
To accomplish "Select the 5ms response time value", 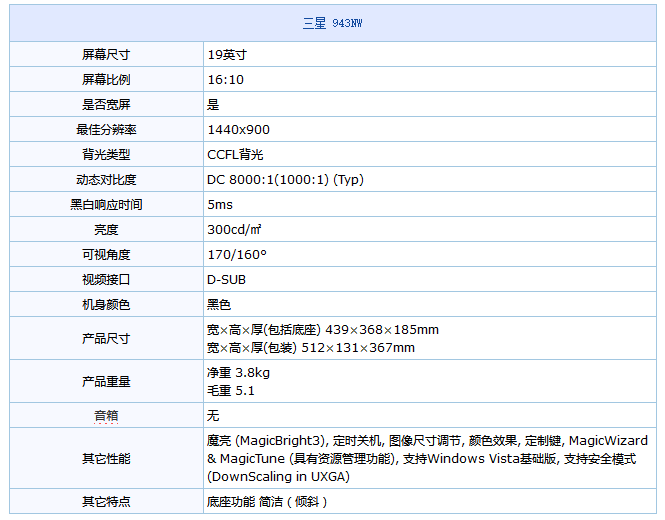I will tap(220, 204).
